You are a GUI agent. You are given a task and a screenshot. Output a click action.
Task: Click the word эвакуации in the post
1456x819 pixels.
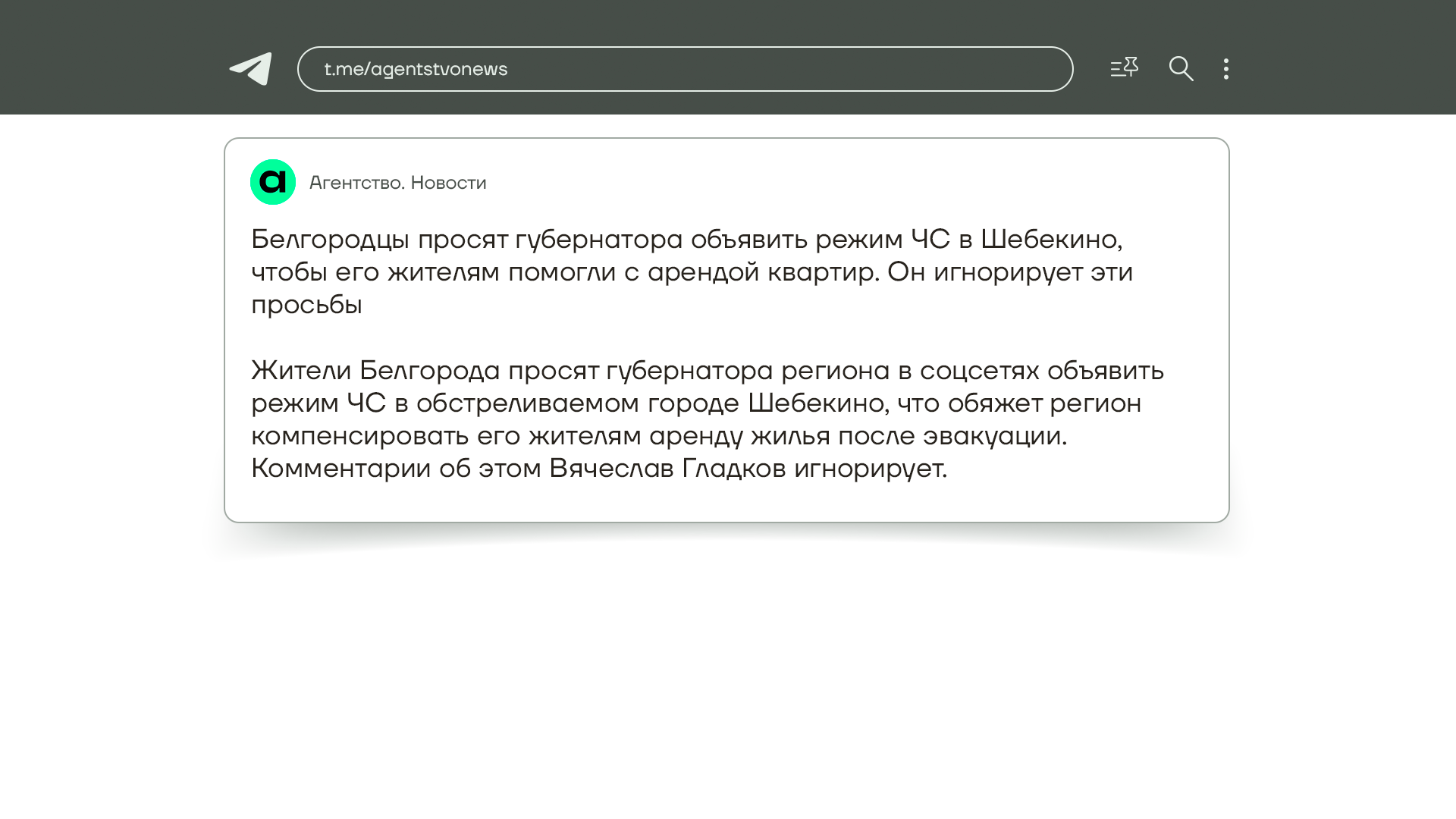pyautogui.click(x=993, y=436)
